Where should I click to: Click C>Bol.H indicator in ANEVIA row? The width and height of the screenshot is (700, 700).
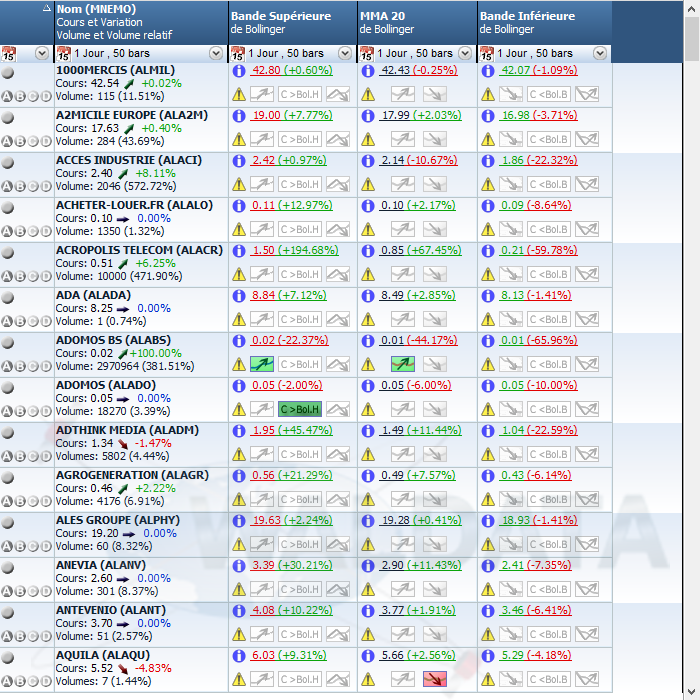coord(300,589)
